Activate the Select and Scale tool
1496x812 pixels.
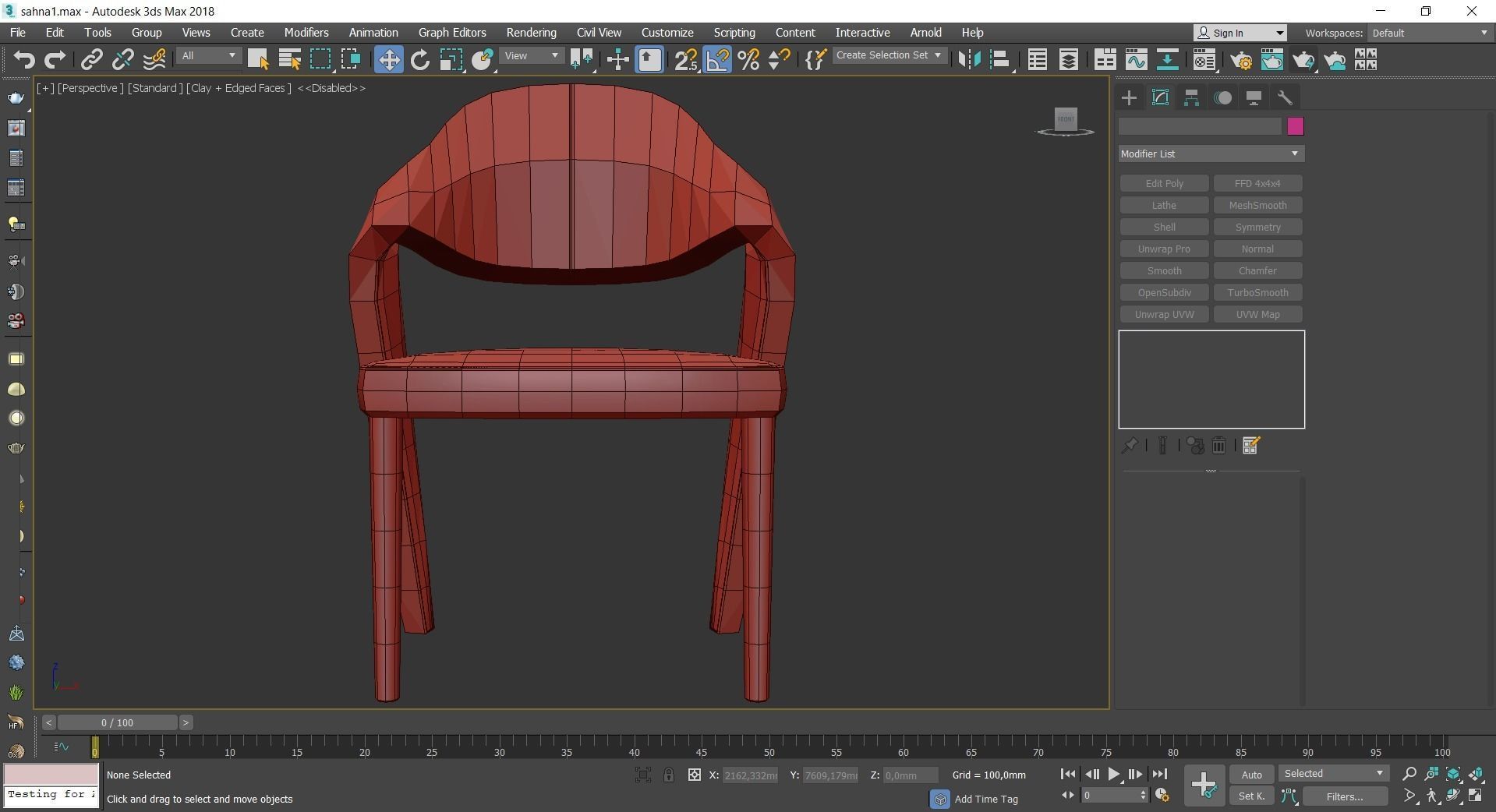click(451, 60)
